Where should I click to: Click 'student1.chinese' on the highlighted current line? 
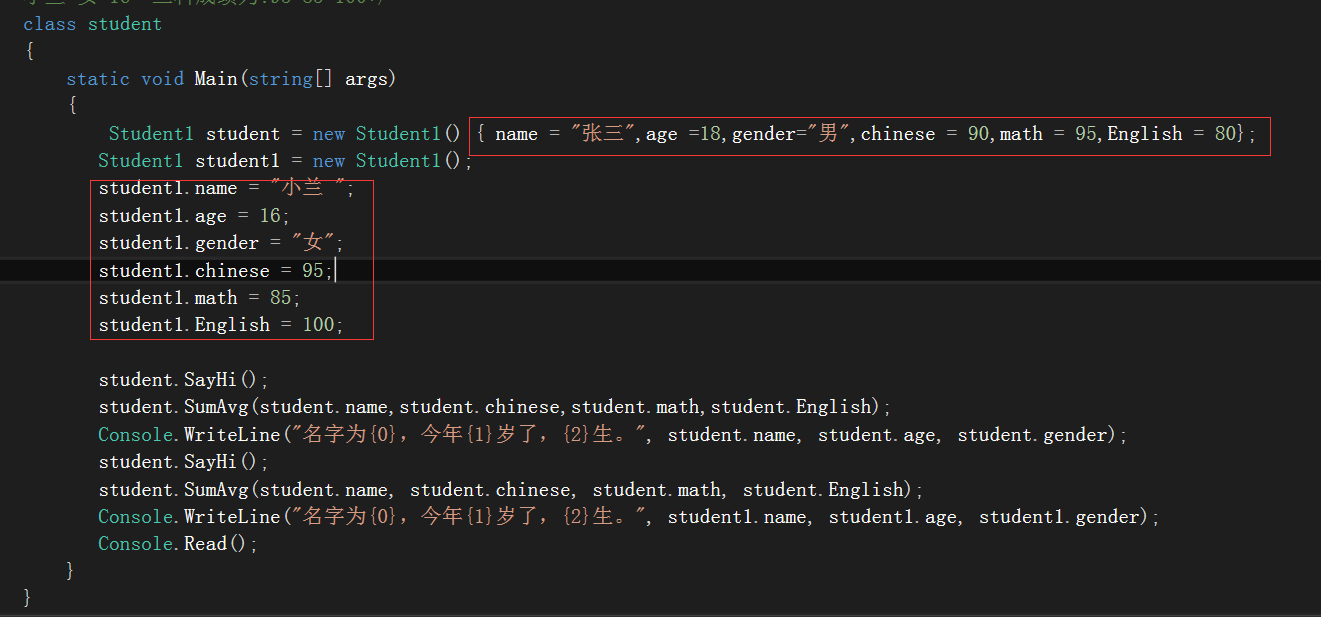click(184, 271)
